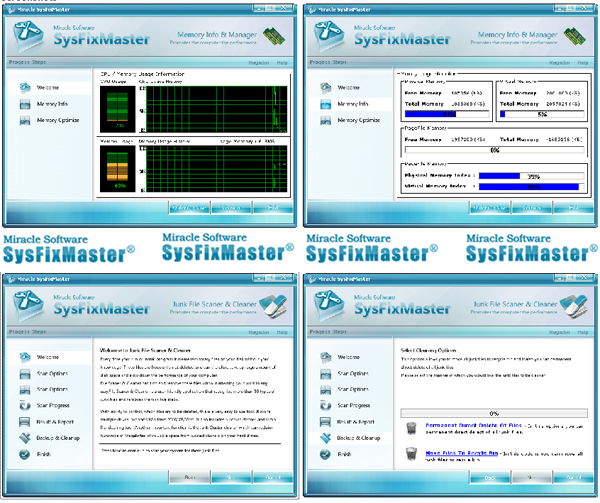Click Cancel button in cleaning options window
Screen dimensions: 600x503
[573, 477]
